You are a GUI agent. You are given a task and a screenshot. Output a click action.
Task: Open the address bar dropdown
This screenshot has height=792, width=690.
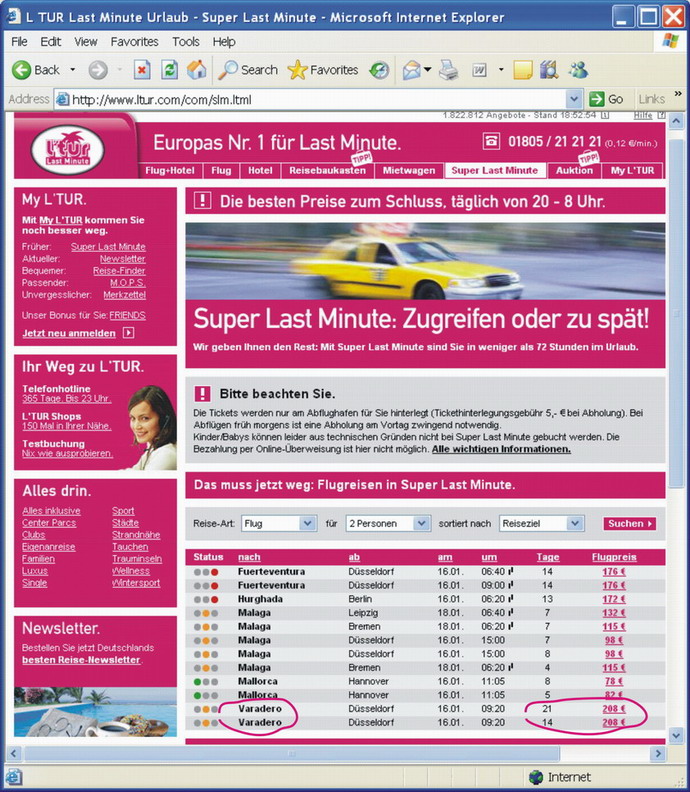(573, 99)
